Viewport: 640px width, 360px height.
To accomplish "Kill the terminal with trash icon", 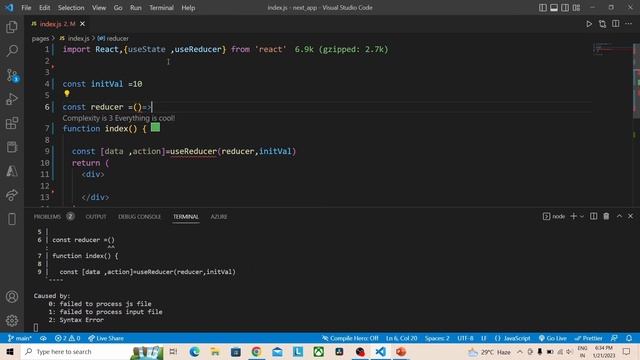I will point(606,216).
